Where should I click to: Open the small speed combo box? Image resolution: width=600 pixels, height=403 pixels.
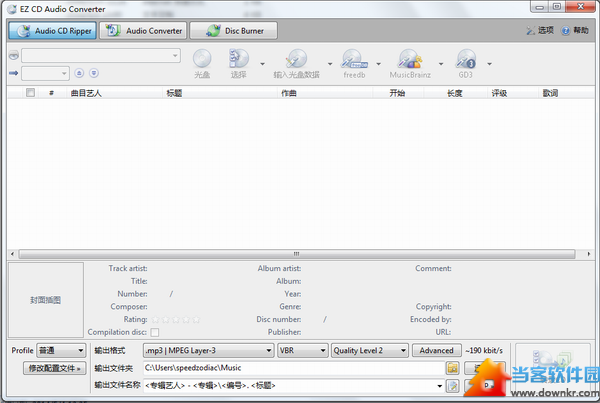tap(45, 73)
